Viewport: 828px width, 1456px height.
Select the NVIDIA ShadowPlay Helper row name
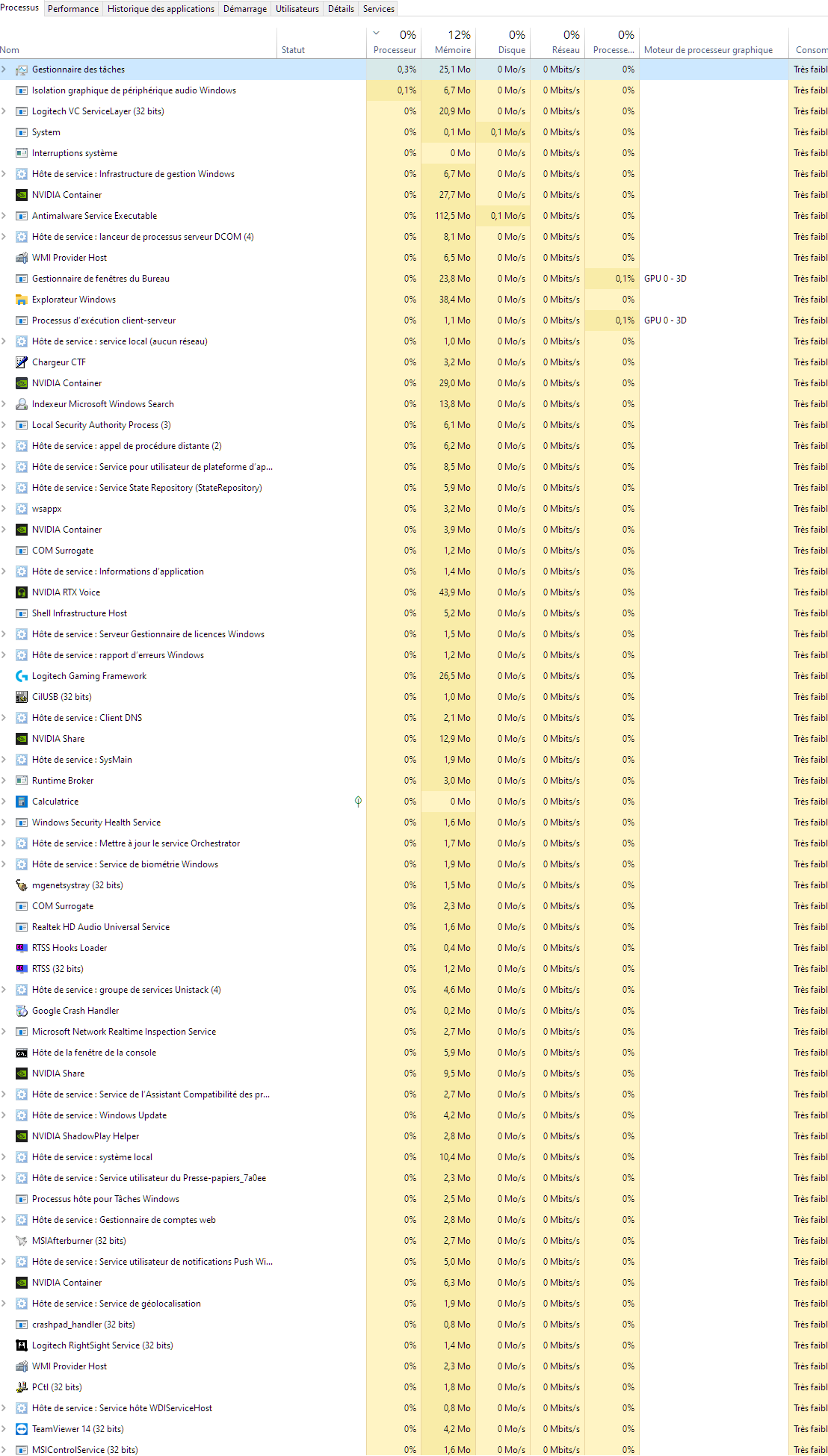click(85, 1136)
